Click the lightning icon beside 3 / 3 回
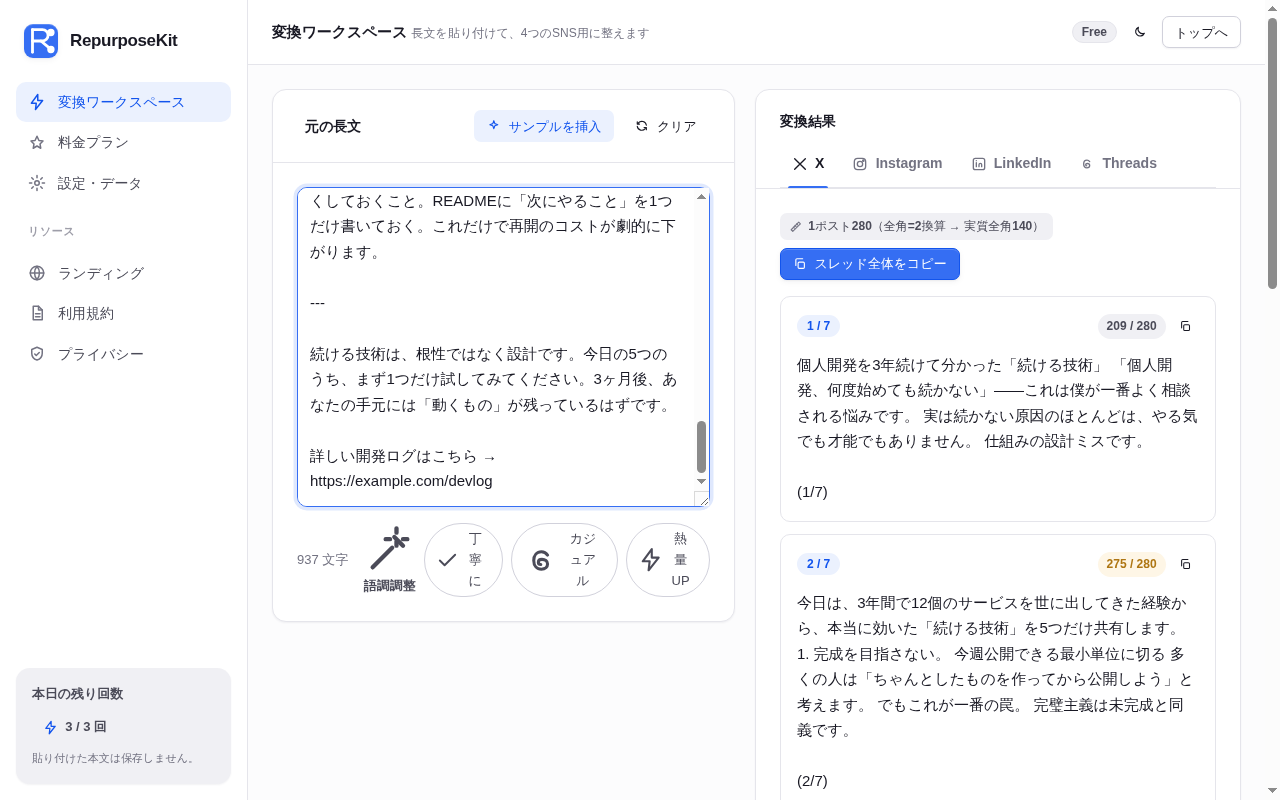Image resolution: width=1280 pixels, height=800 pixels. pos(50,727)
